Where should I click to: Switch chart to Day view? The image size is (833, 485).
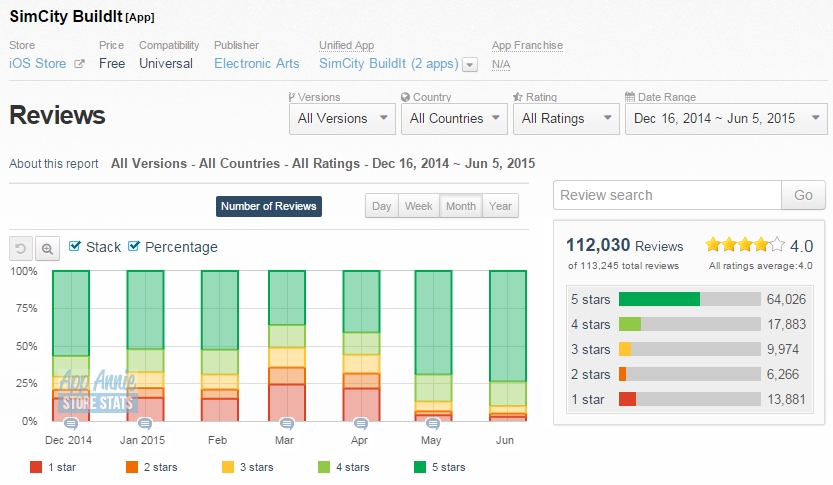381,206
